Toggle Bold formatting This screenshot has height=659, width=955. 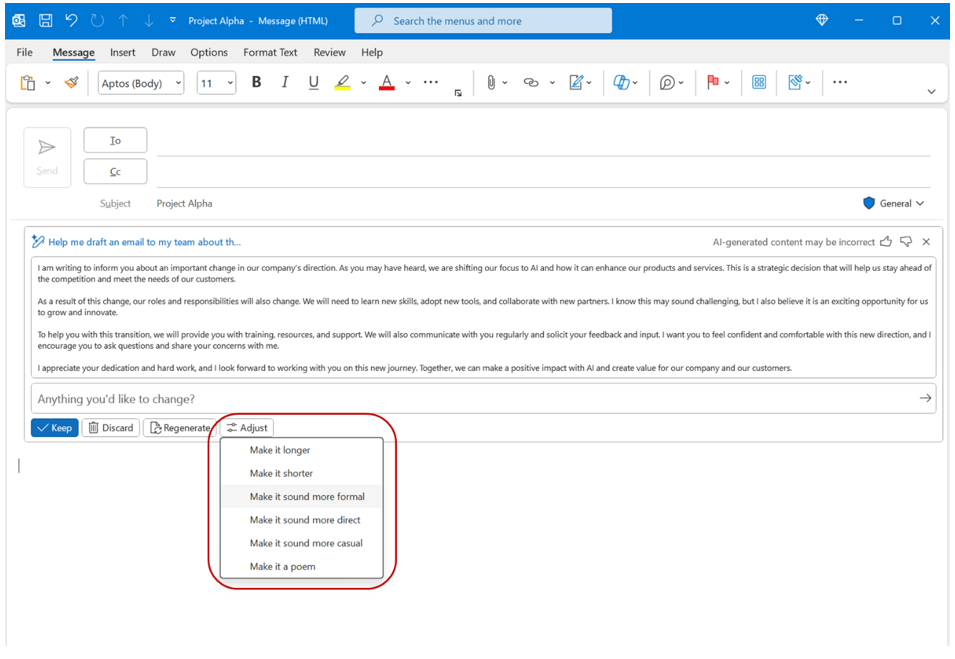256,83
